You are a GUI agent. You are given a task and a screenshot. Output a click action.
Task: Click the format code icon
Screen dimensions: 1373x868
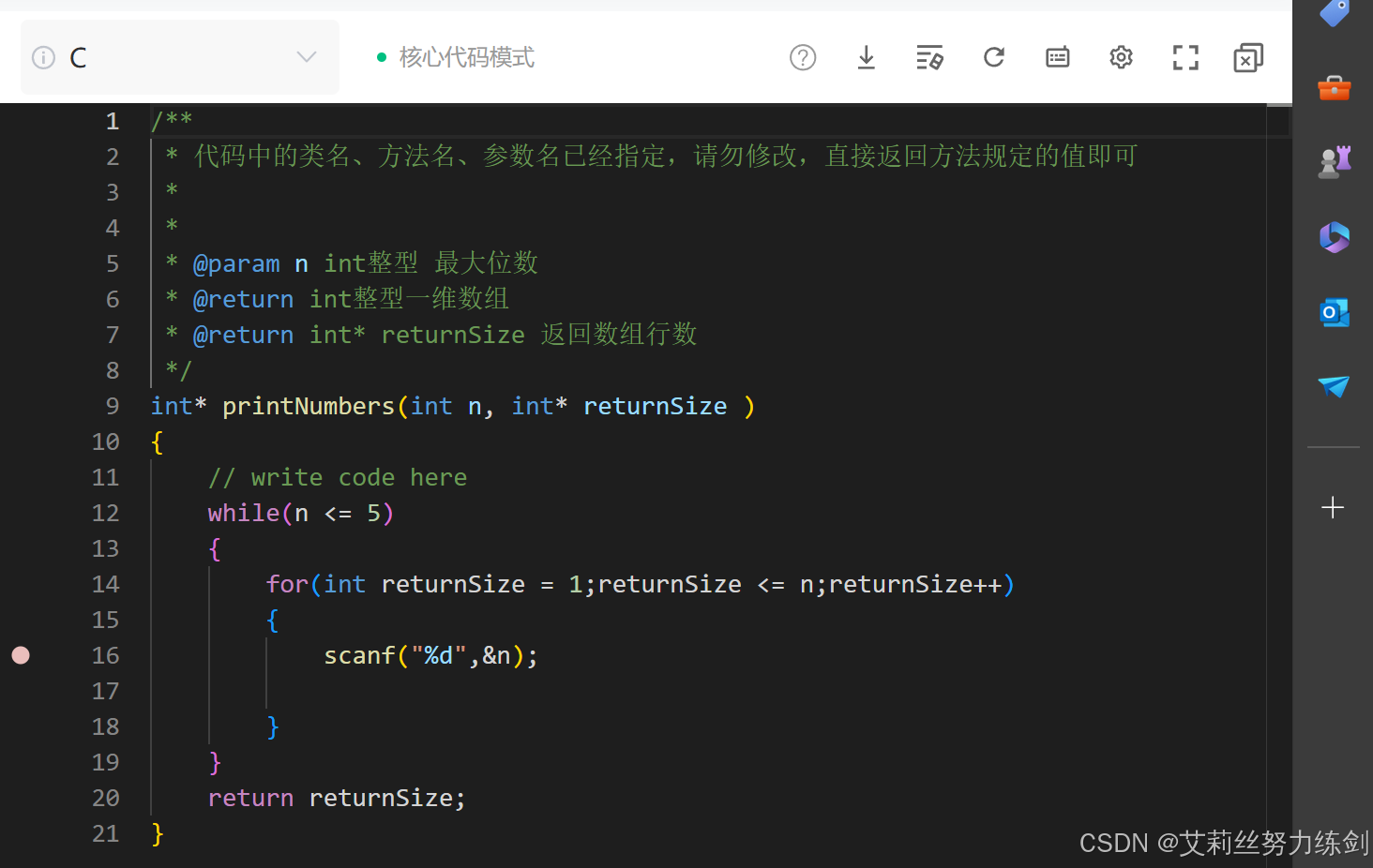point(929,58)
